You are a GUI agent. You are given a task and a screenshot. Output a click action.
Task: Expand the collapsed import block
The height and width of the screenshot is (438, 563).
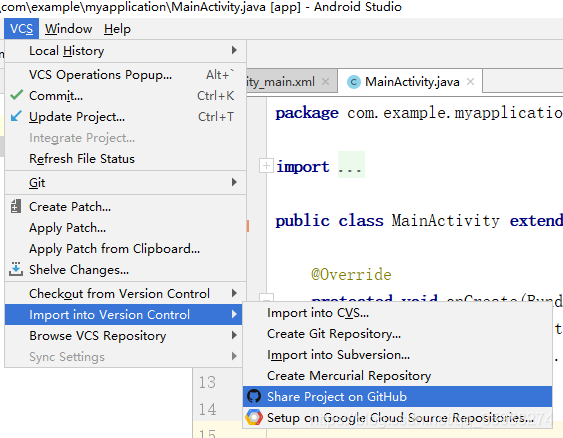(x=266, y=166)
